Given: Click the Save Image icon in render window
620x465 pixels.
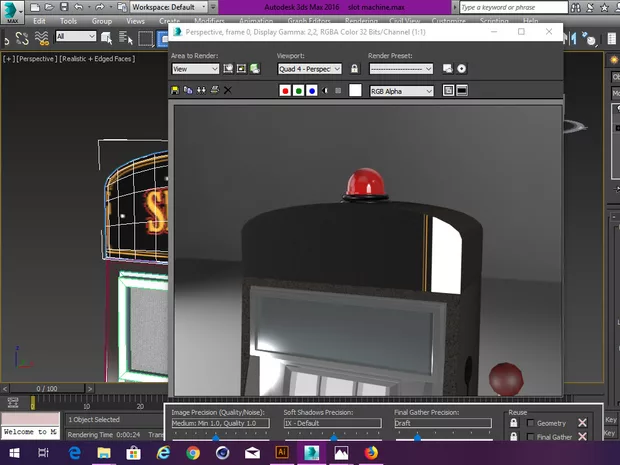Looking at the screenshot, I should (176, 90).
